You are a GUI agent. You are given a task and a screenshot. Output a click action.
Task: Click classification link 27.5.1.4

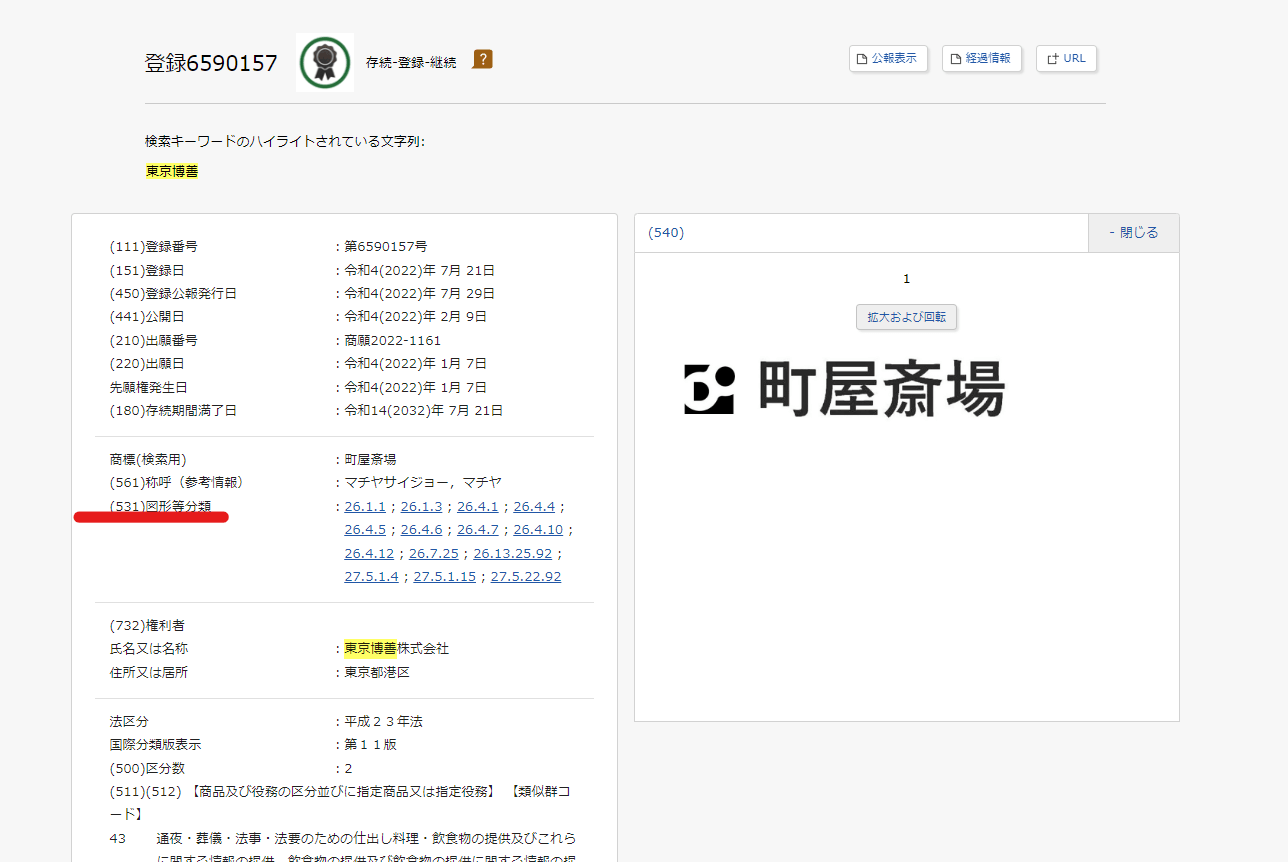[371, 577]
